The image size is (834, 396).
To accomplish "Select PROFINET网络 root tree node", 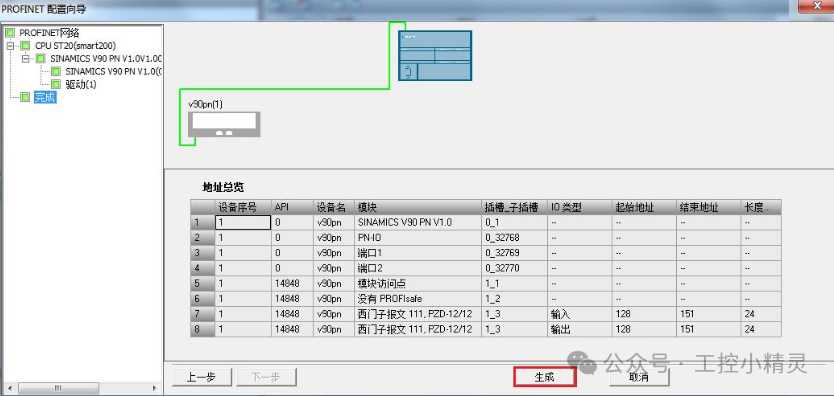I will pyautogui.click(x=49, y=33).
